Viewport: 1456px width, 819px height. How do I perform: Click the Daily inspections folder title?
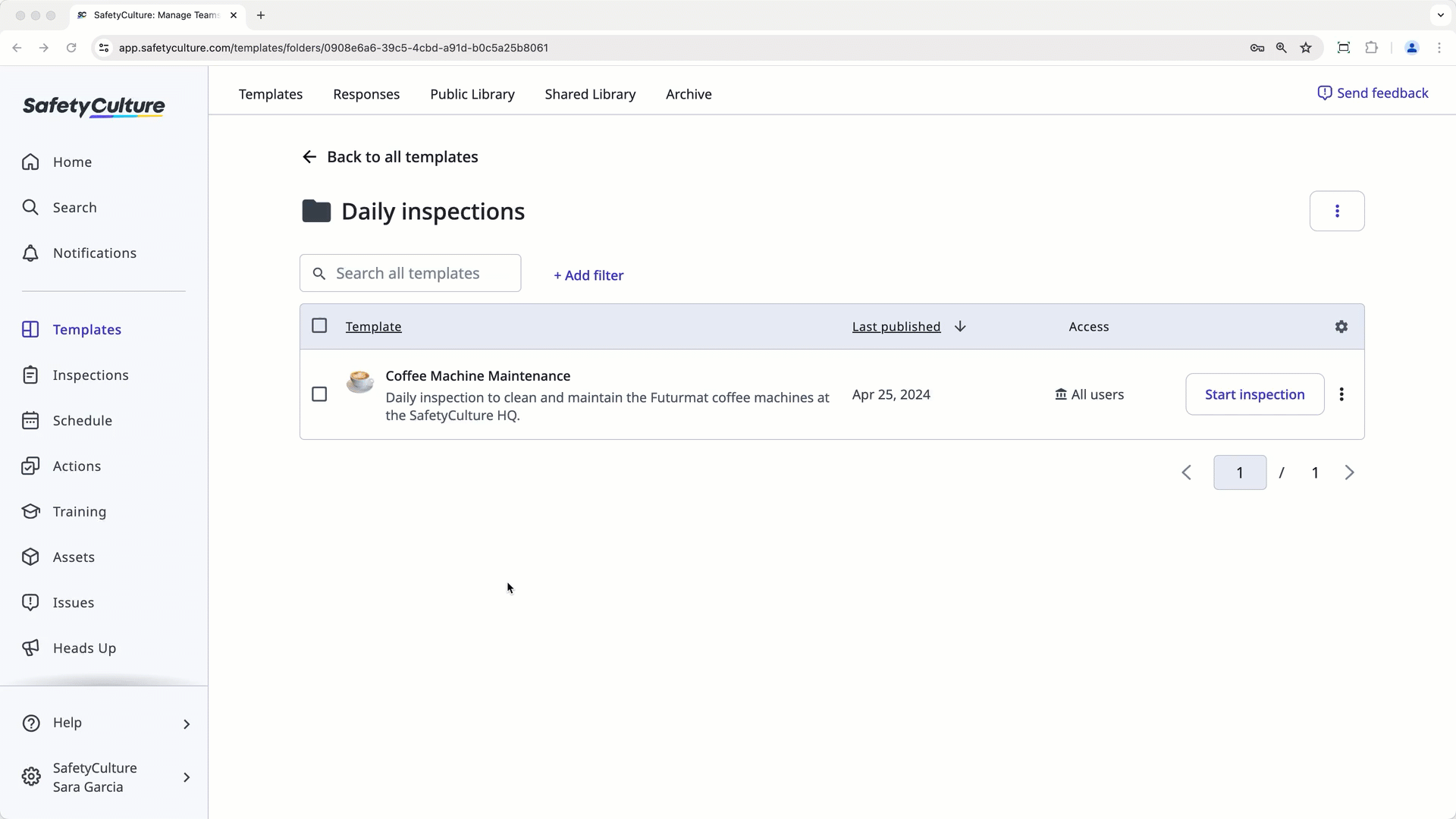tap(433, 212)
